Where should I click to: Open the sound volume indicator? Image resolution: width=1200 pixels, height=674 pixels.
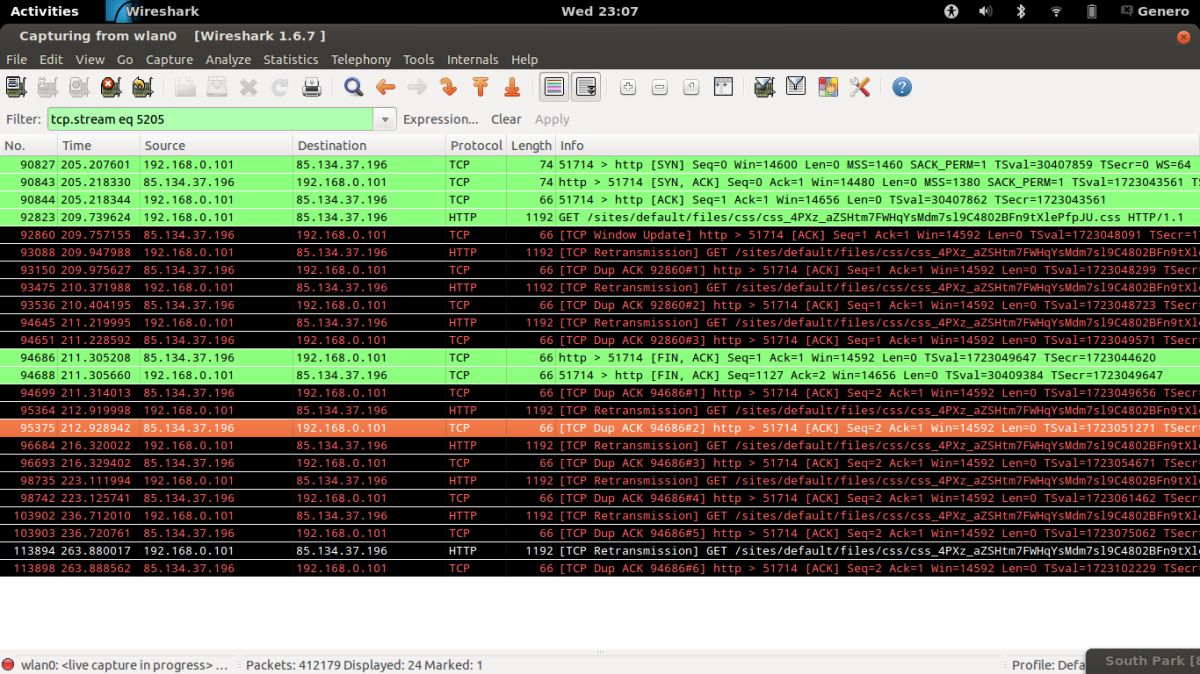(x=985, y=11)
